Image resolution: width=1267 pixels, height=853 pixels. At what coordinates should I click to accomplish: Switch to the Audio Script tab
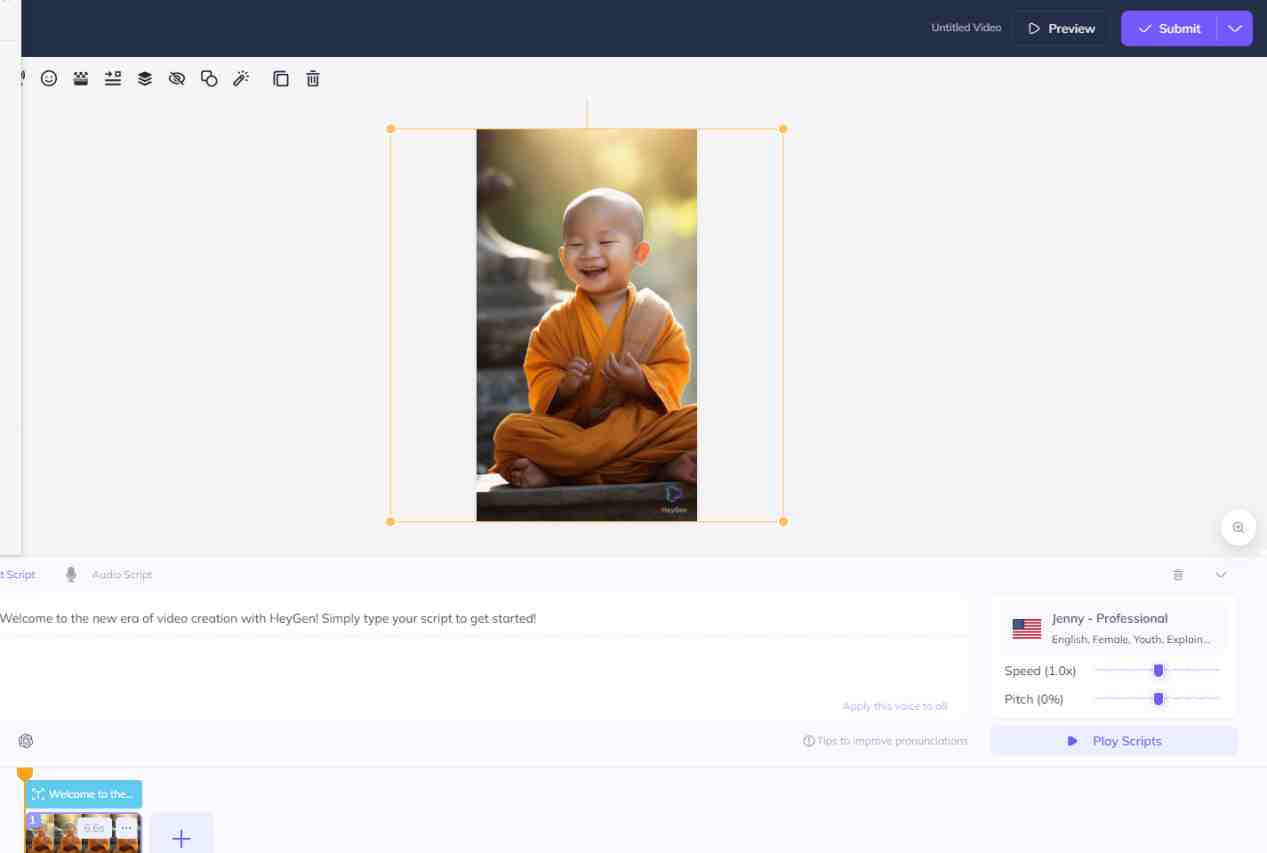click(x=110, y=575)
